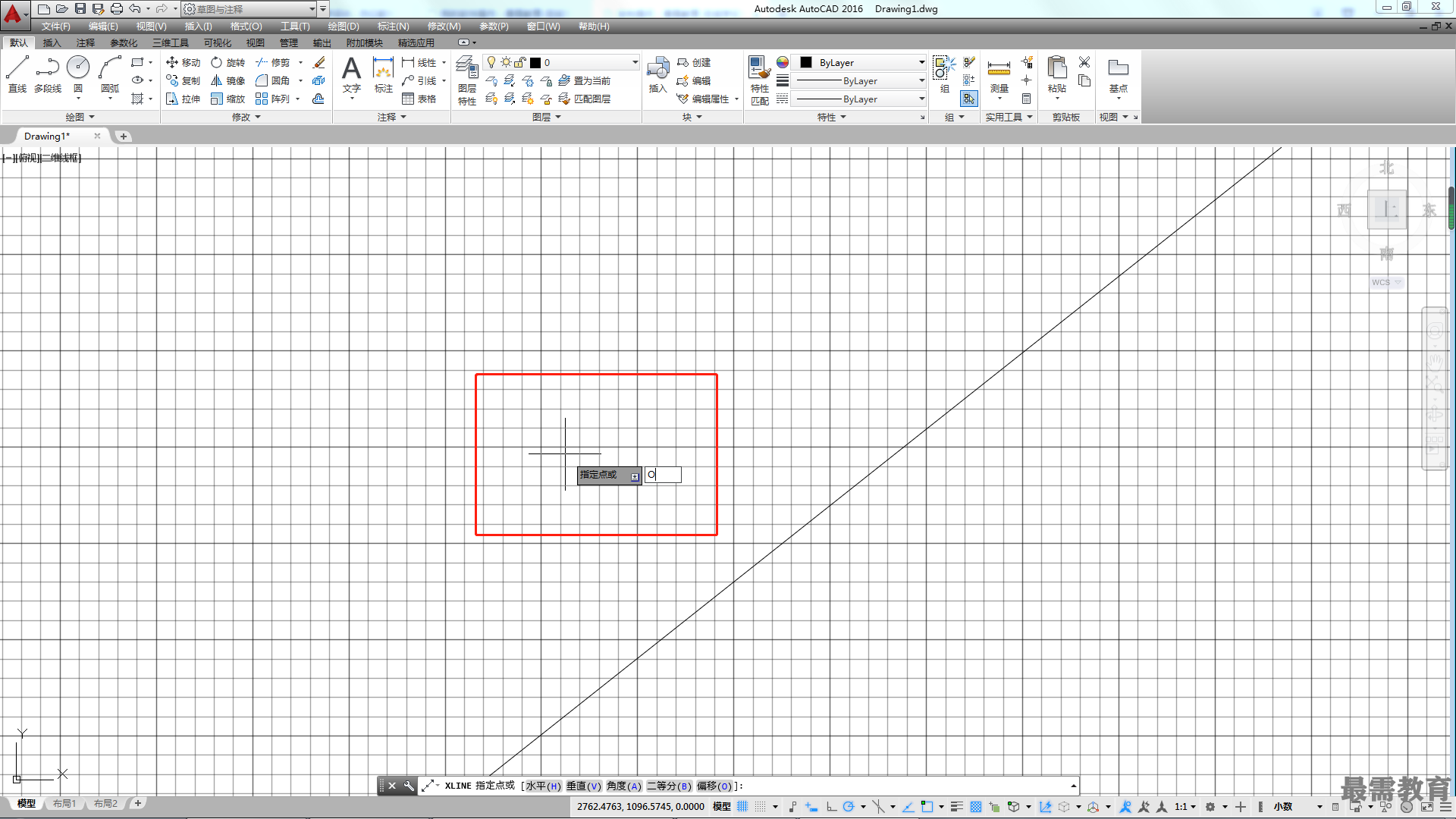This screenshot has width=1456, height=819.
Task: Toggle snap mode in status bar
Action: click(x=761, y=807)
